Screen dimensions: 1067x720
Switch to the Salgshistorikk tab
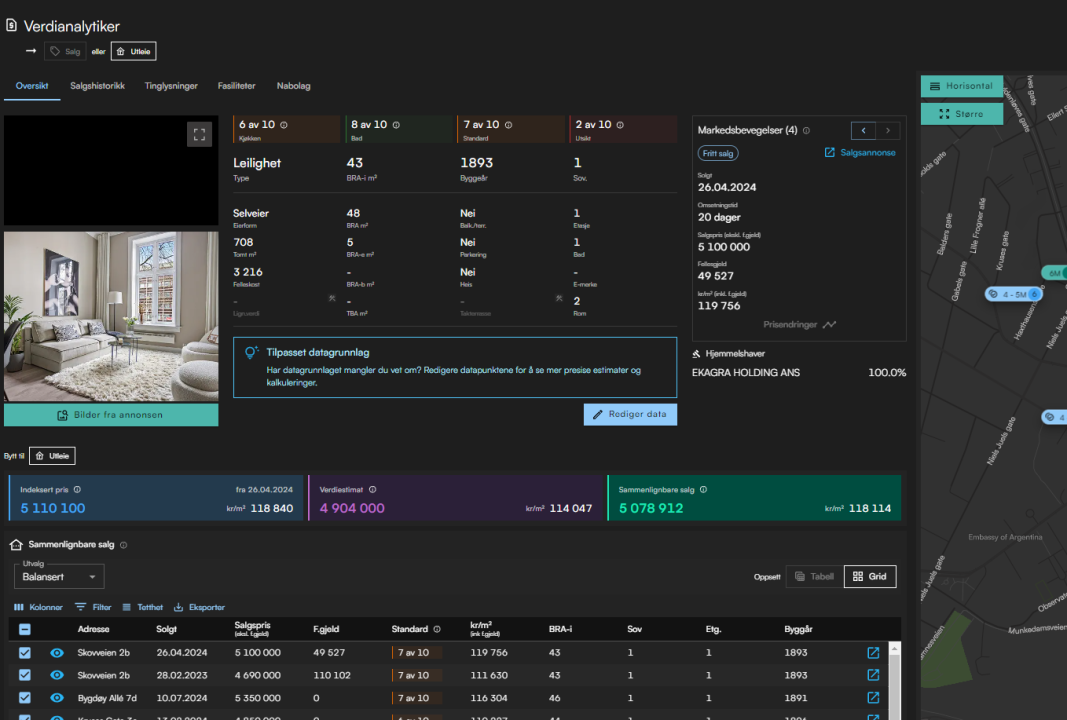pos(97,86)
